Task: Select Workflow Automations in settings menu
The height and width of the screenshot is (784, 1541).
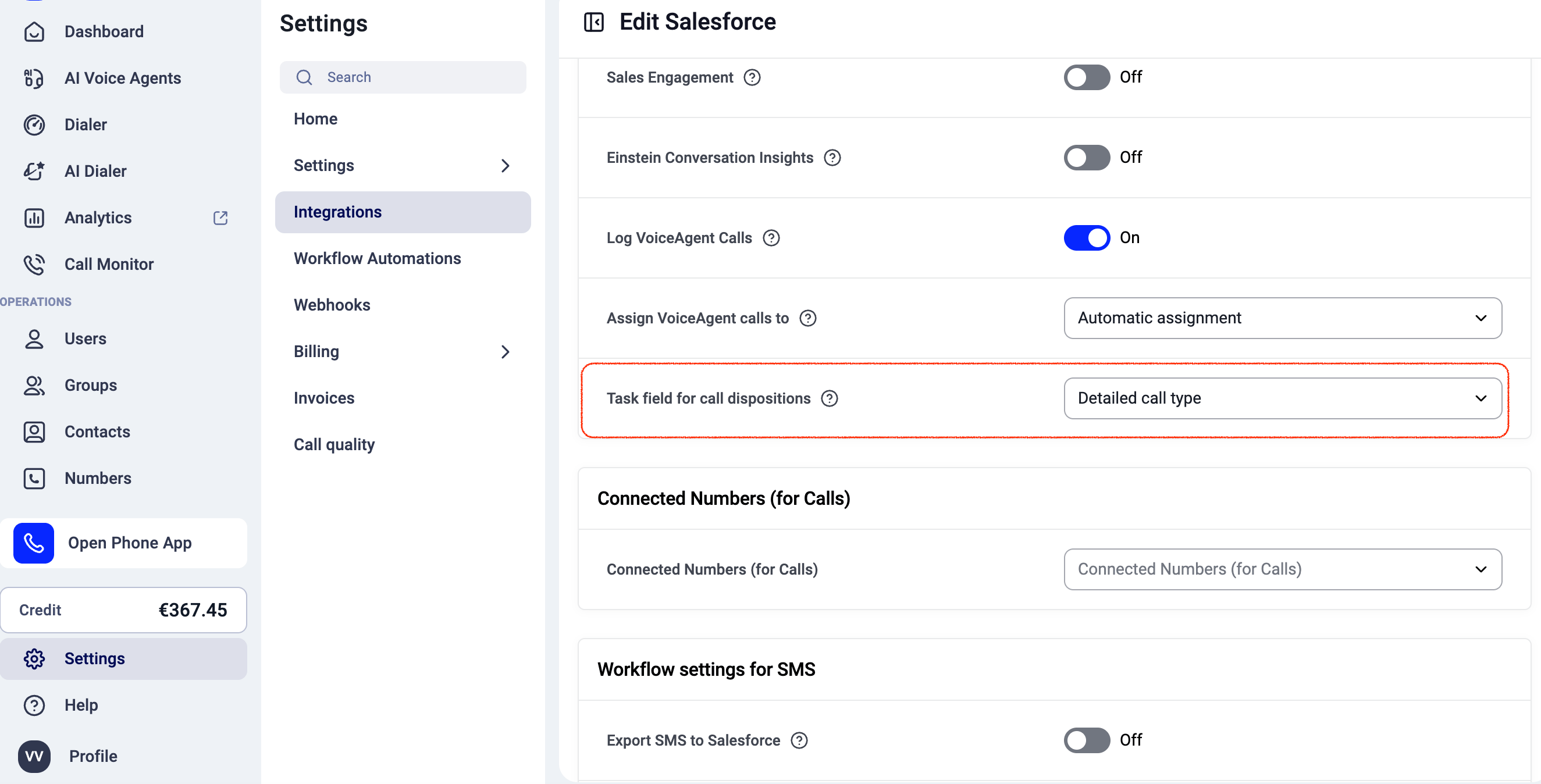Action: click(377, 258)
